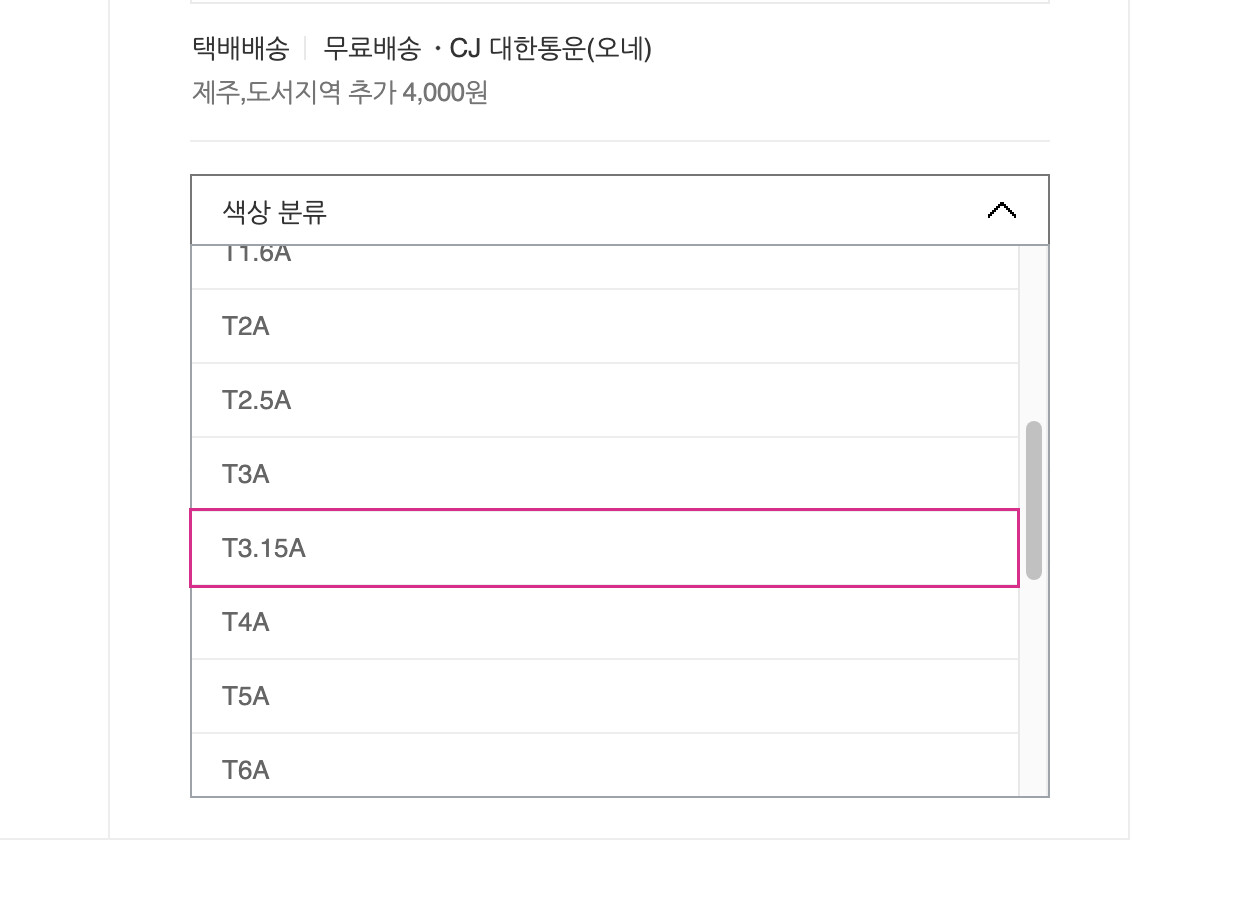This screenshot has height=898, width=1246.
Task: Click empty page area below the option list
Action: (x=620, y=870)
